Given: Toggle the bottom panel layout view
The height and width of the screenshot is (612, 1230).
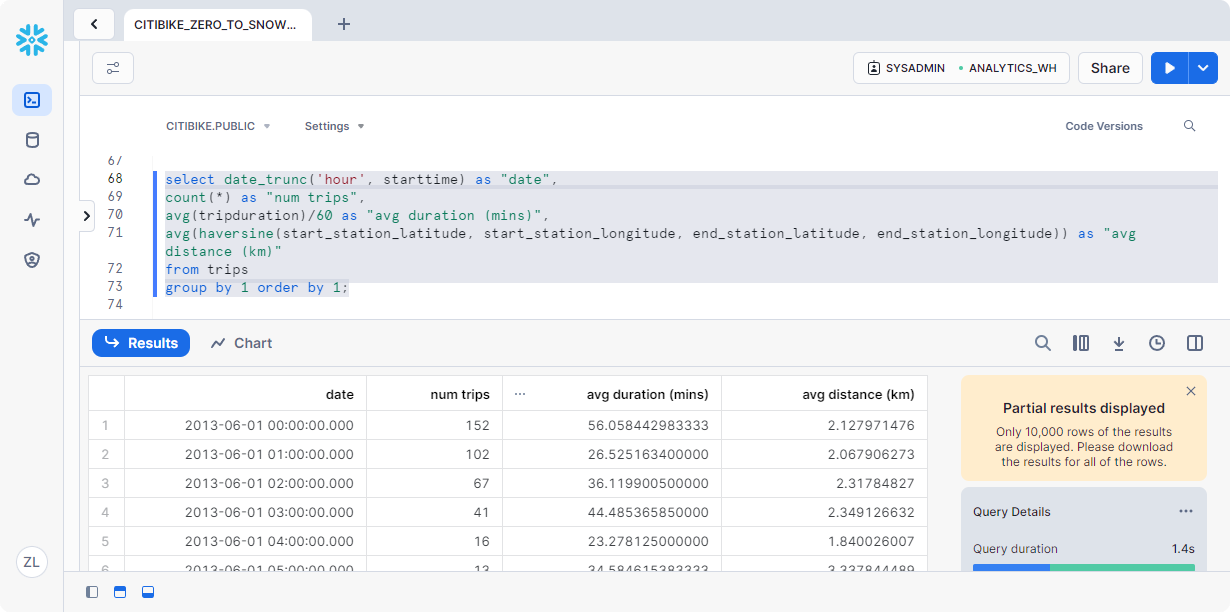Looking at the screenshot, I should coord(148,592).
